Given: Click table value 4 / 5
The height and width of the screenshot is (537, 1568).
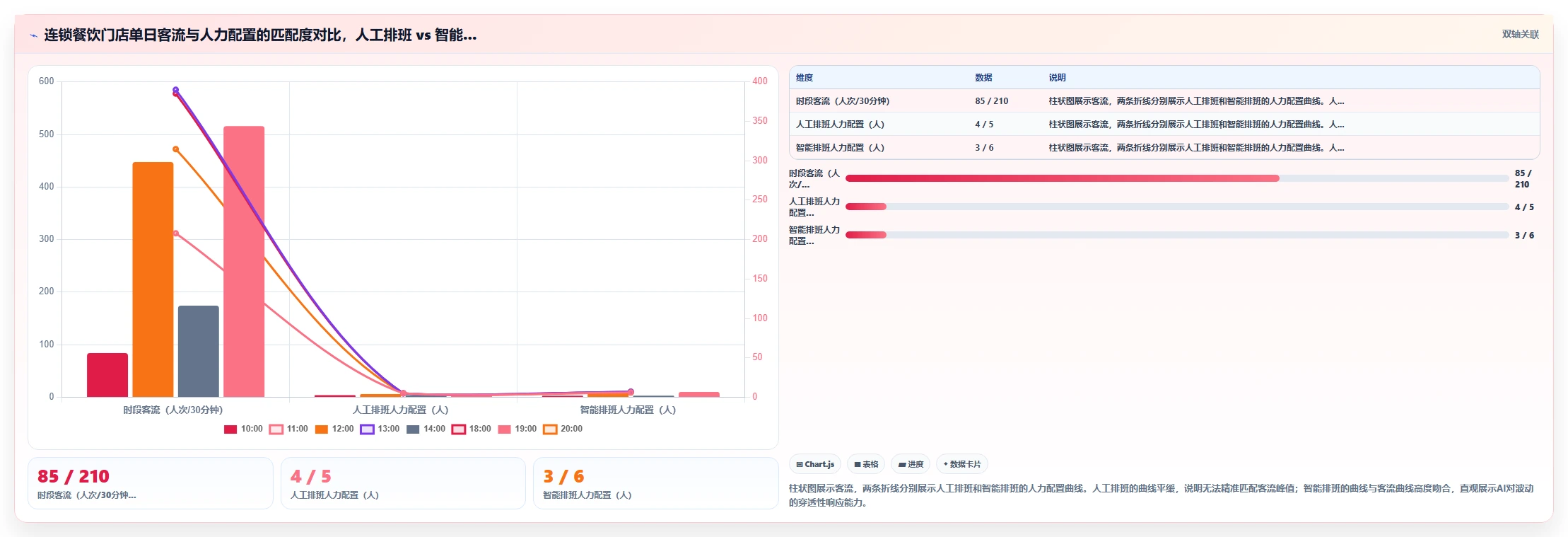Looking at the screenshot, I should [x=984, y=125].
